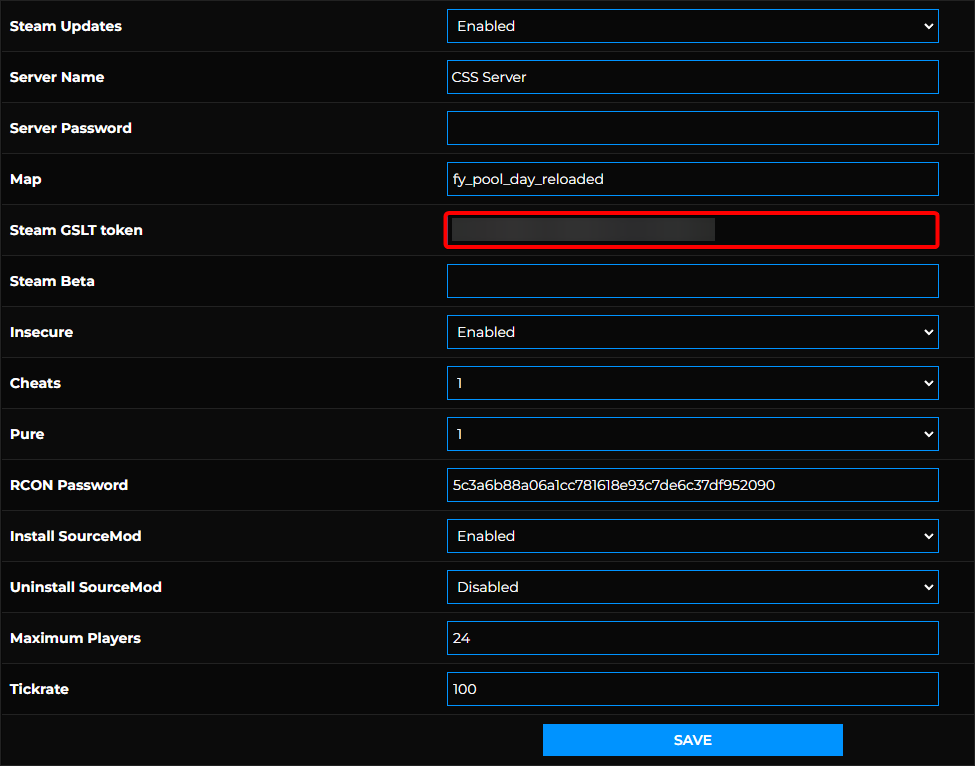Click the Tickrate label text
975x766 pixels.
coord(41,689)
